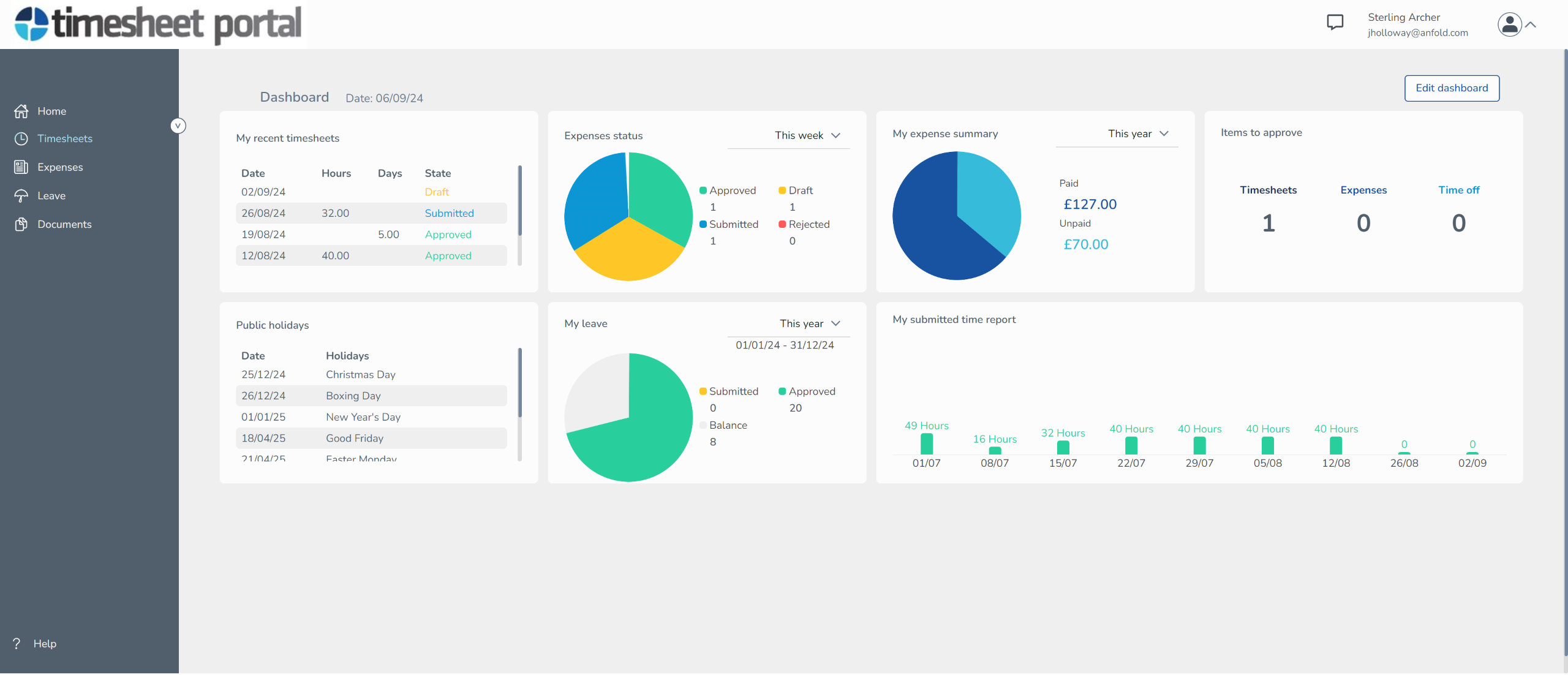
Task: Collapse the sidebar with the round arrow toggle
Action: (x=178, y=126)
